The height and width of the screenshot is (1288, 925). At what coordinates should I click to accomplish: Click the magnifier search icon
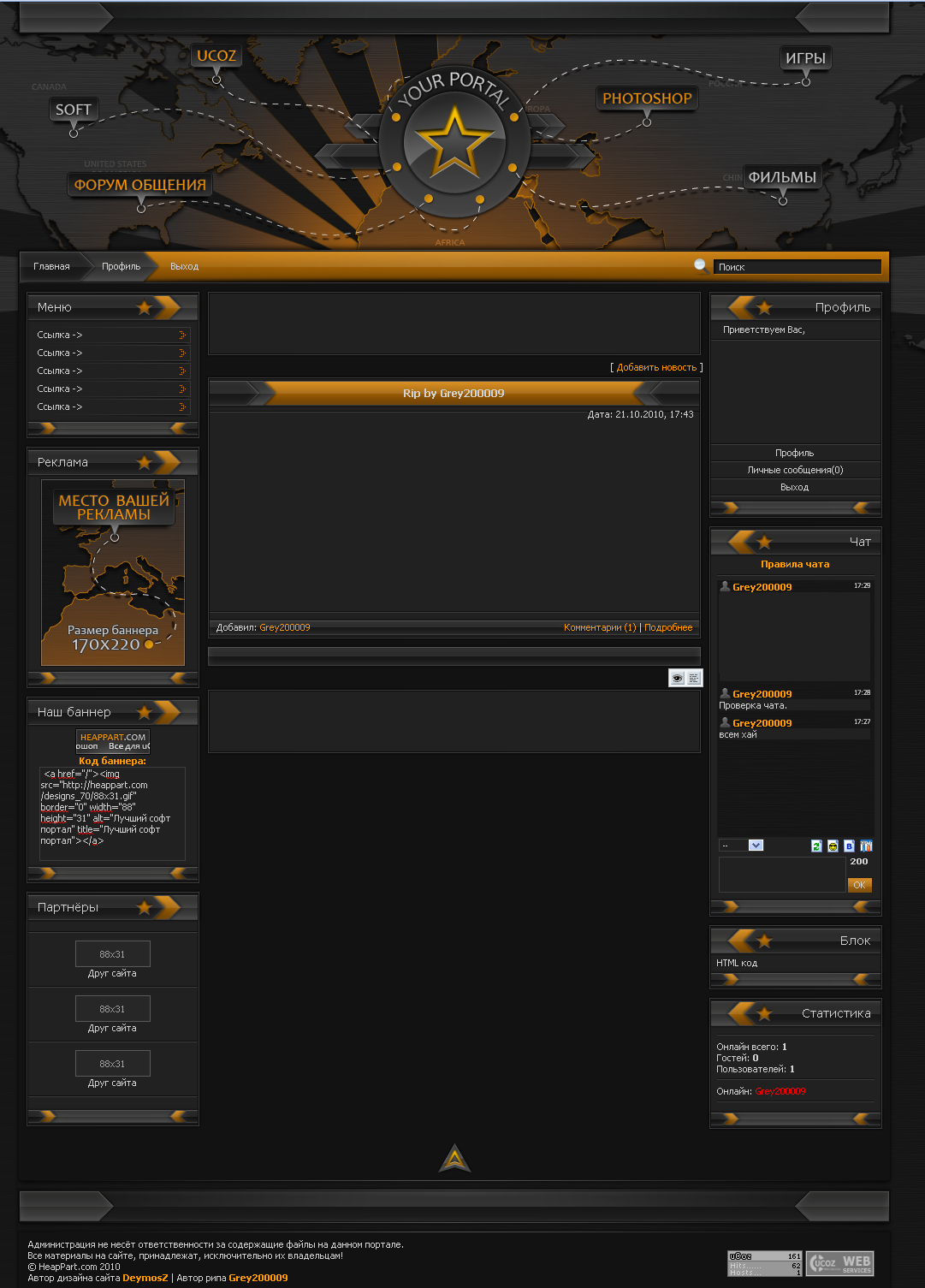(x=700, y=265)
